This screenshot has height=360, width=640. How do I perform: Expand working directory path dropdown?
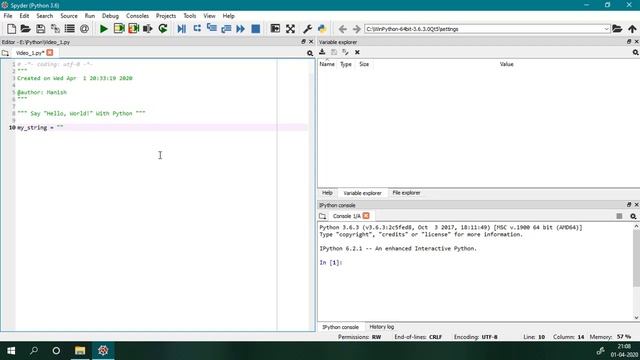tap(607, 29)
